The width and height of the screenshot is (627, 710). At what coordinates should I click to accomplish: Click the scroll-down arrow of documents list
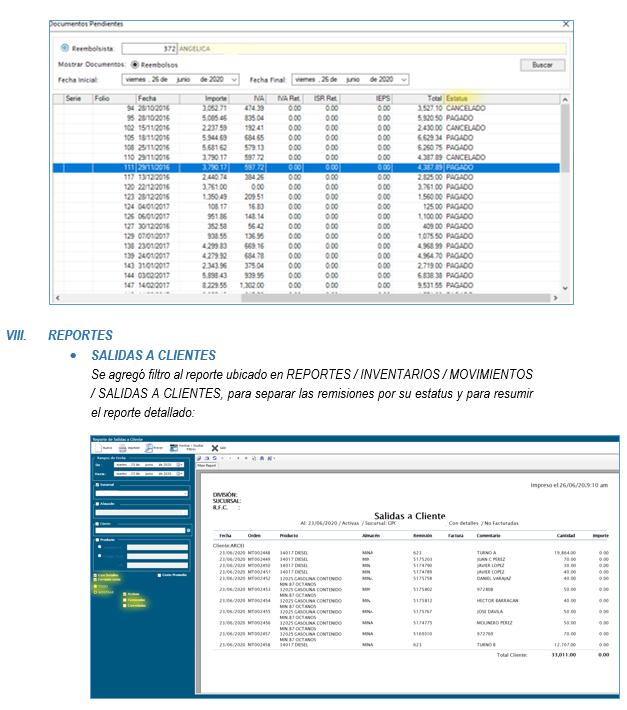pyautogui.click(x=565, y=288)
